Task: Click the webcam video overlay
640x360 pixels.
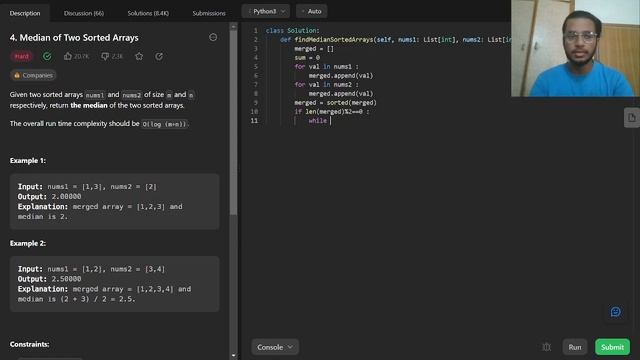Action: [x=575, y=48]
